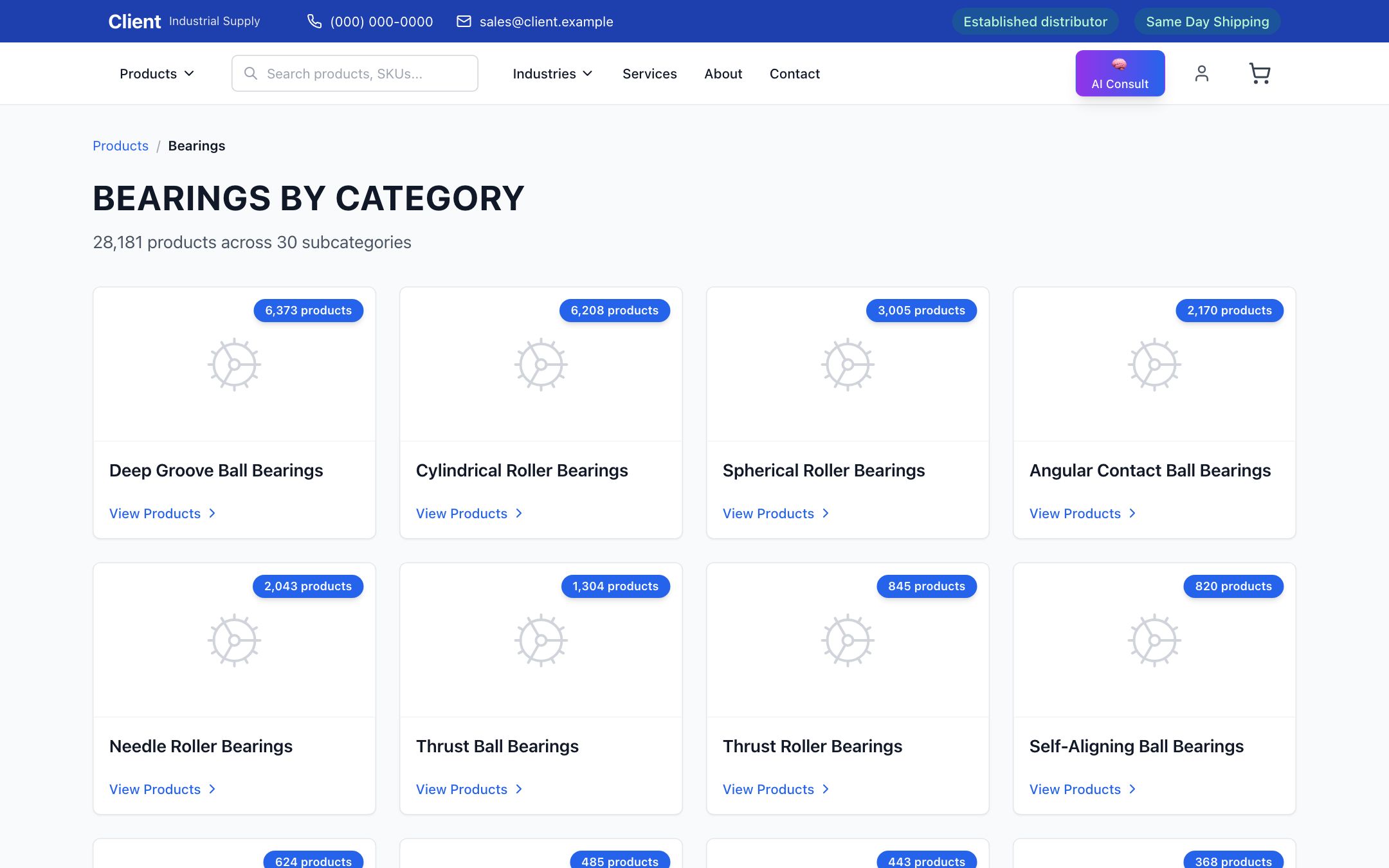Screen dimensions: 1389x868
Task: Click the sales@client.example email address
Action: pyautogui.click(x=546, y=21)
